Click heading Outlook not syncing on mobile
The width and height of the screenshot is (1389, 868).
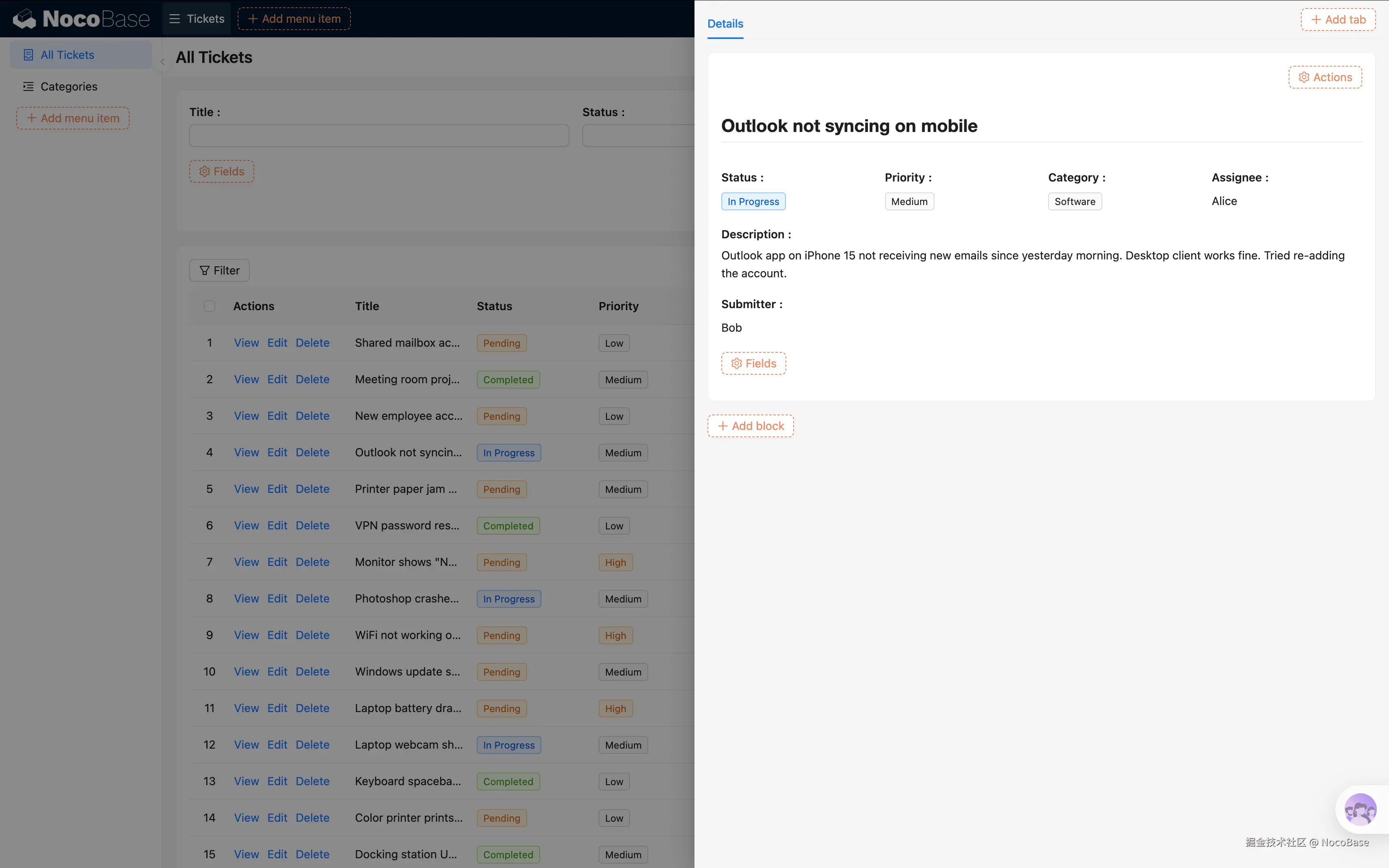point(849,126)
